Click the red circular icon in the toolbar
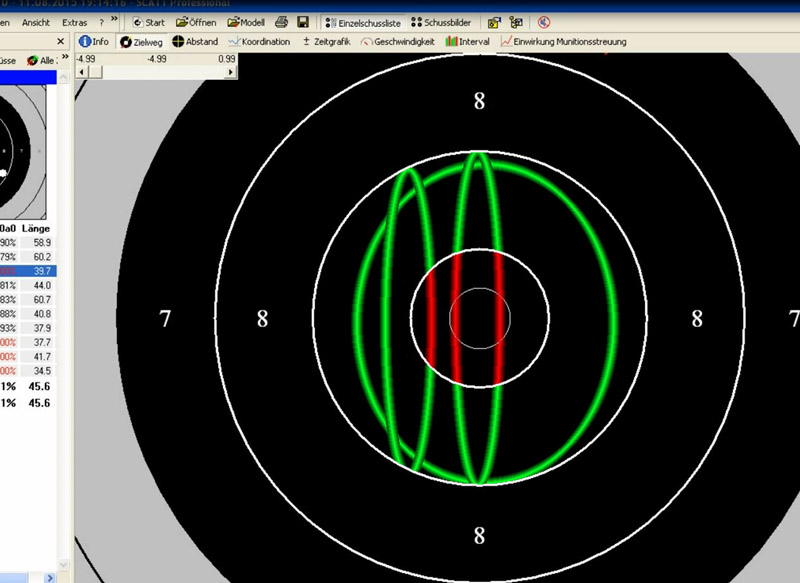Screen dimensions: 800x583 543,21
